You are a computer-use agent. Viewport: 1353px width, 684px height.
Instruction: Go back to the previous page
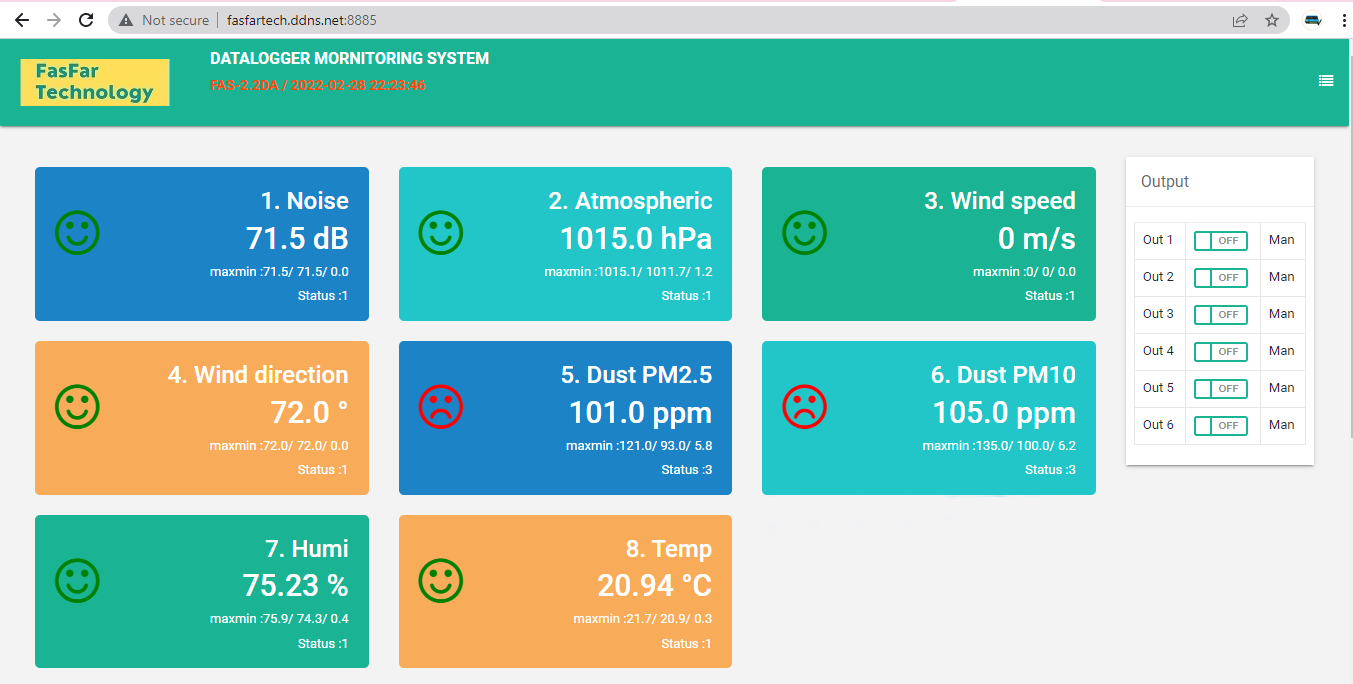pos(22,20)
